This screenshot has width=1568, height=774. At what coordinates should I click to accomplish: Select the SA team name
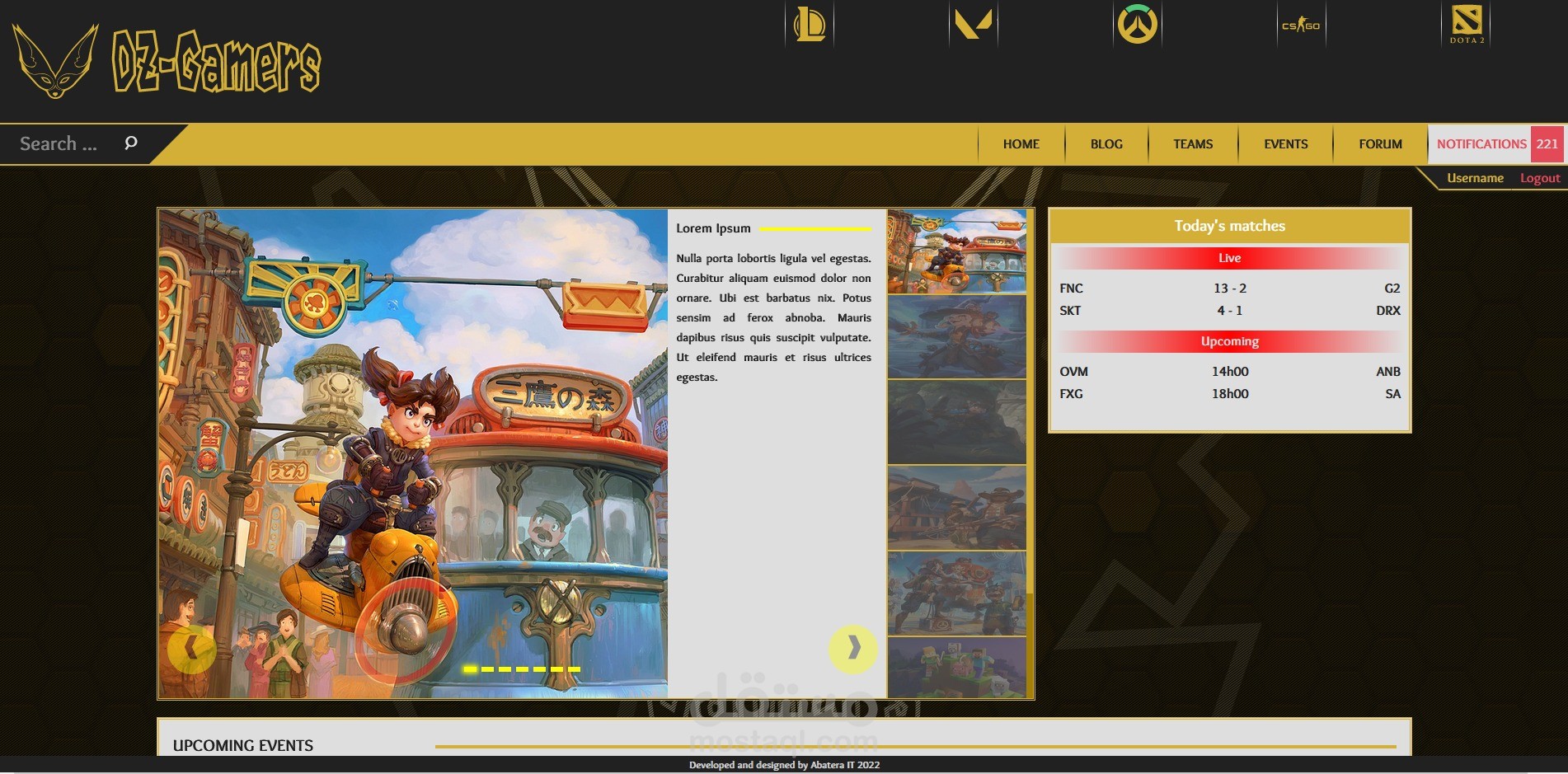tap(1392, 394)
